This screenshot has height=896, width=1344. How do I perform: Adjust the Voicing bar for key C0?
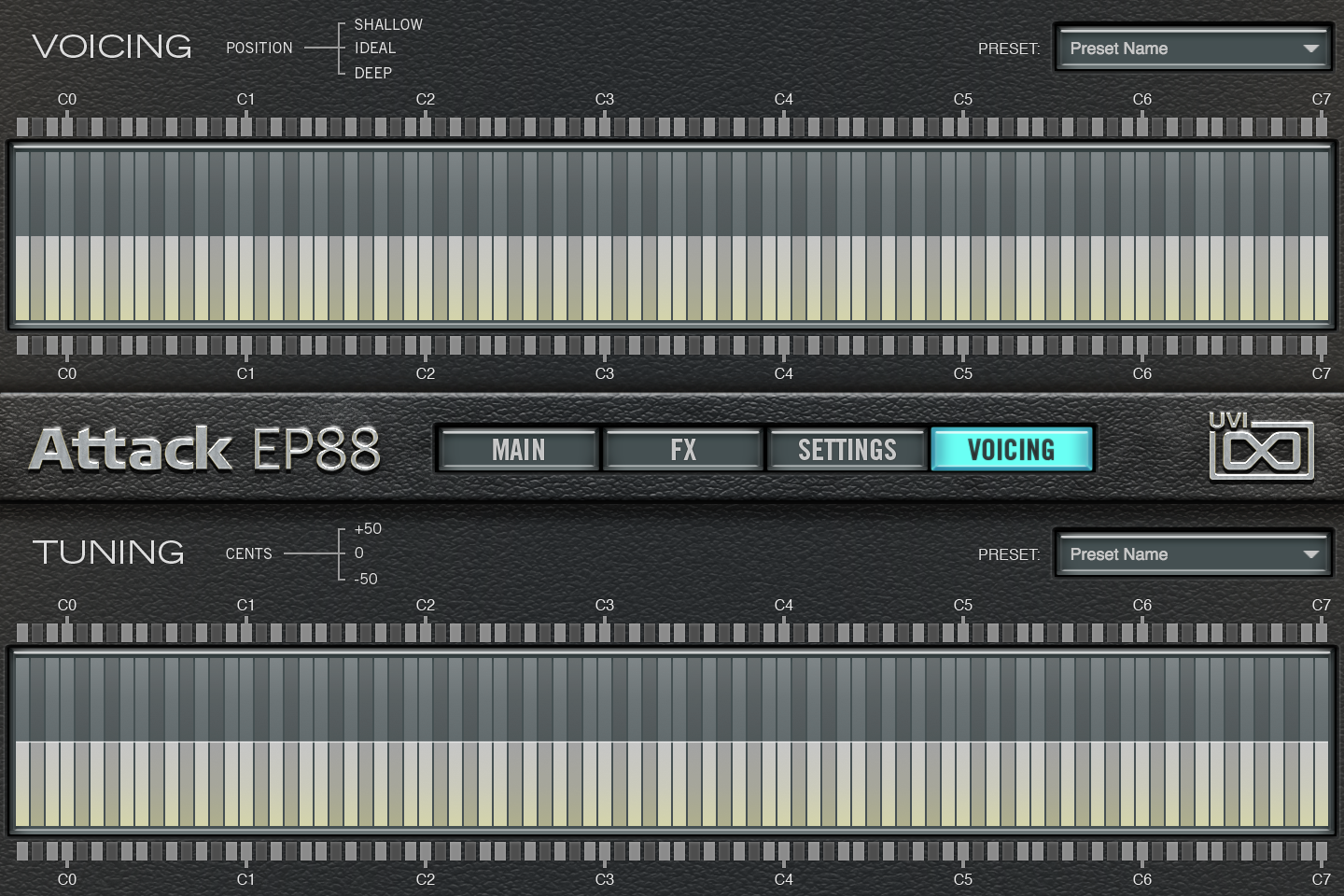coord(67,235)
